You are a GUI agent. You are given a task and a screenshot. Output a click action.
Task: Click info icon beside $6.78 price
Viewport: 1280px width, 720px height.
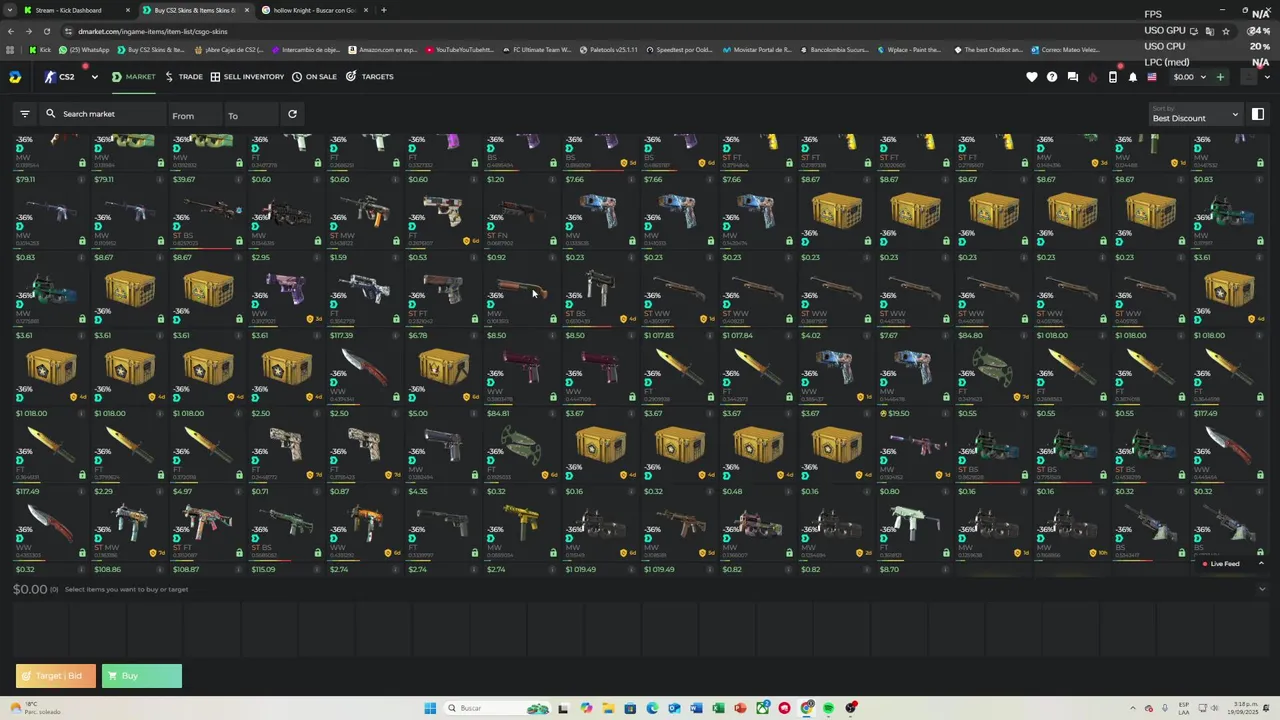[x=473, y=336]
